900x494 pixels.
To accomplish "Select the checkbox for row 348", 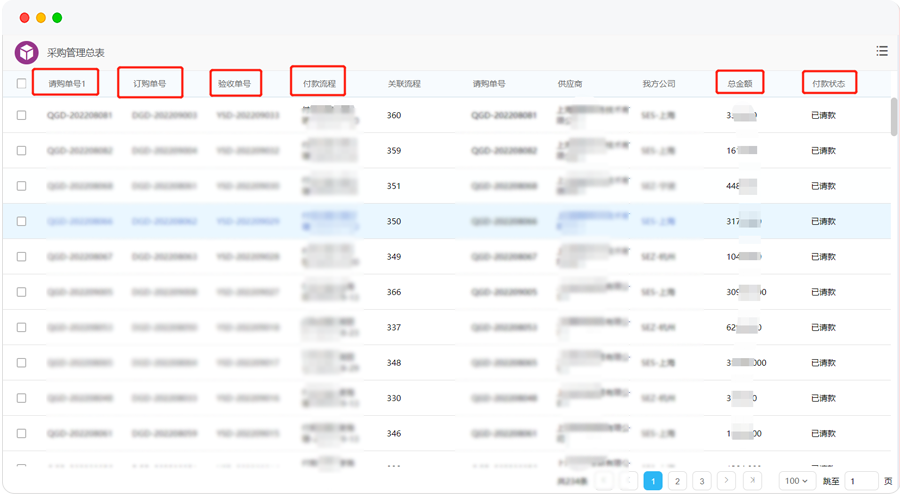I will point(21,363).
